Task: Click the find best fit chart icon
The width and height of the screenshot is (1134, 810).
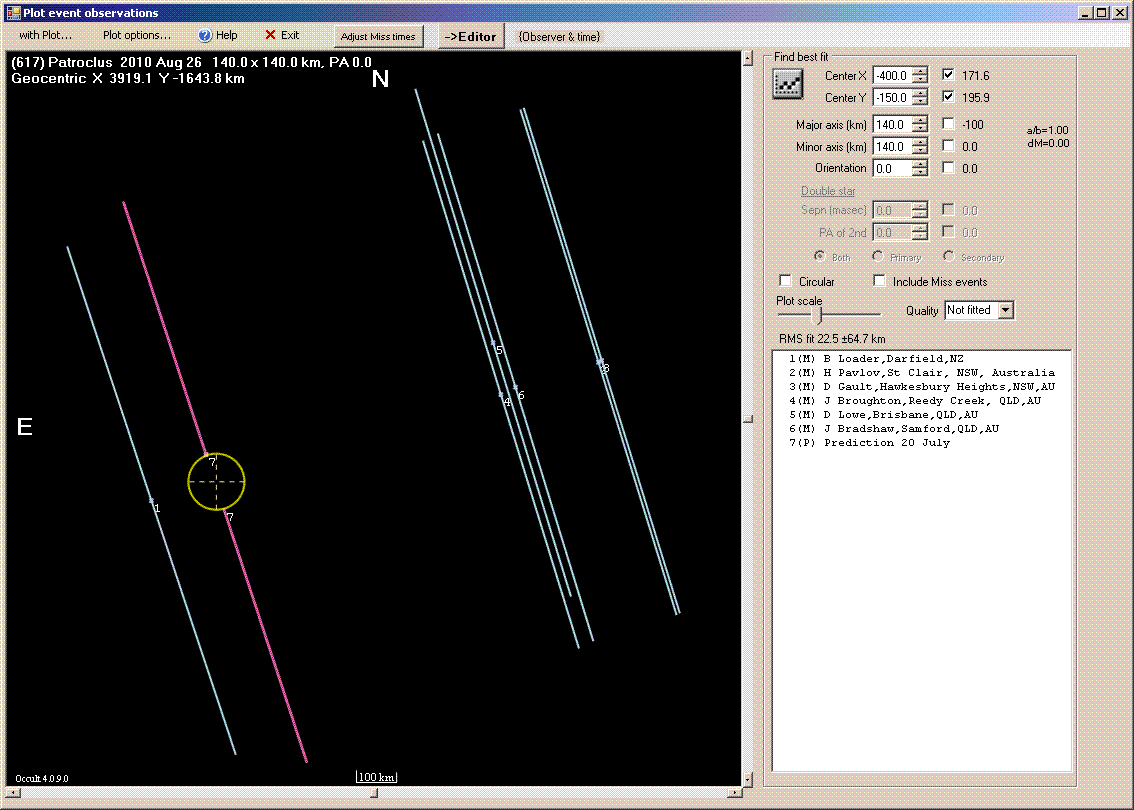Action: tap(788, 84)
